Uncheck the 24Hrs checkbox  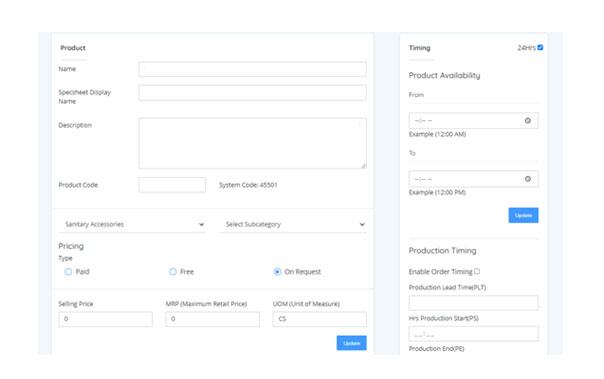pyautogui.click(x=540, y=47)
